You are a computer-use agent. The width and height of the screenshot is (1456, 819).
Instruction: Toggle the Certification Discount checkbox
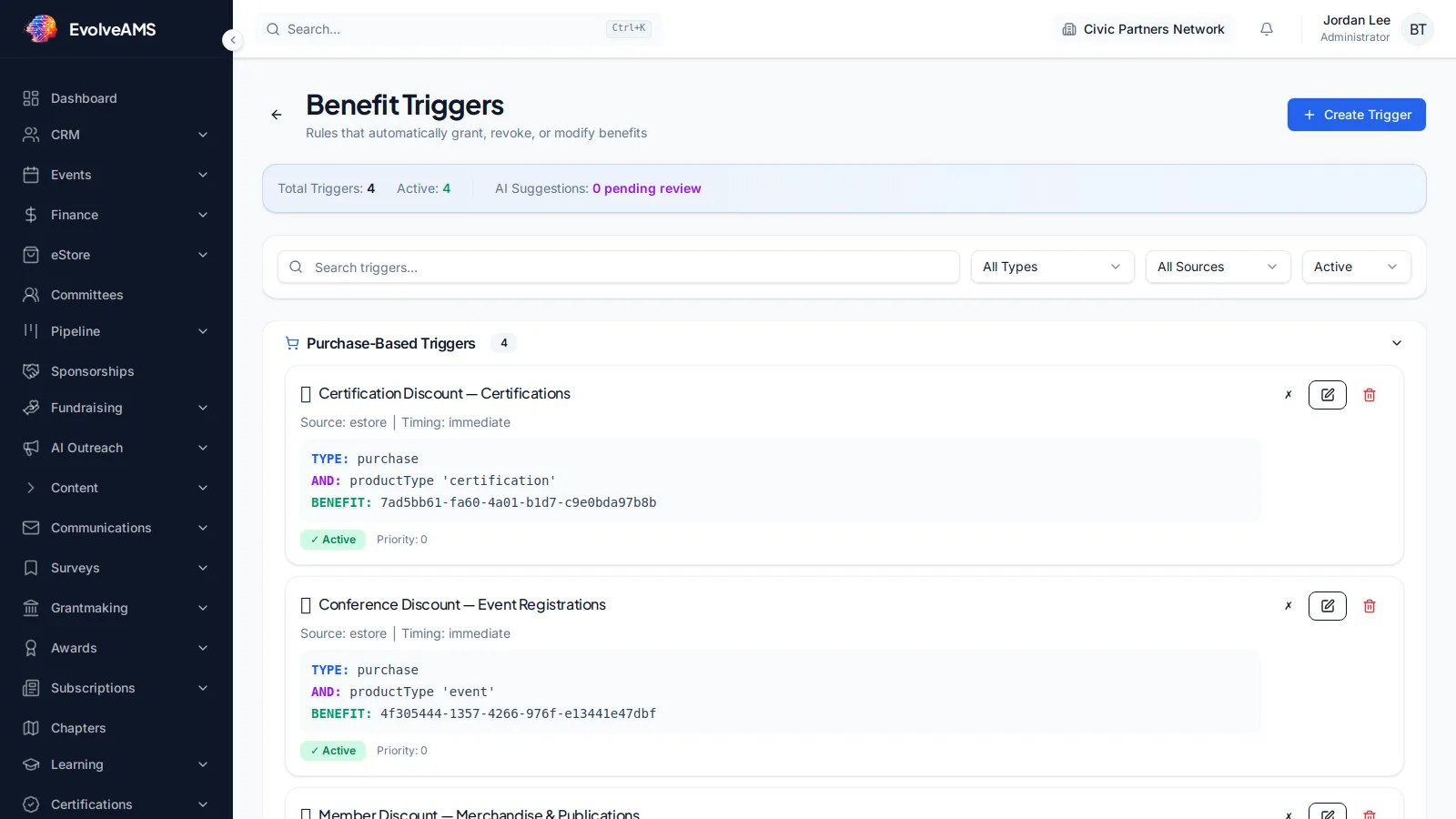pyautogui.click(x=306, y=395)
